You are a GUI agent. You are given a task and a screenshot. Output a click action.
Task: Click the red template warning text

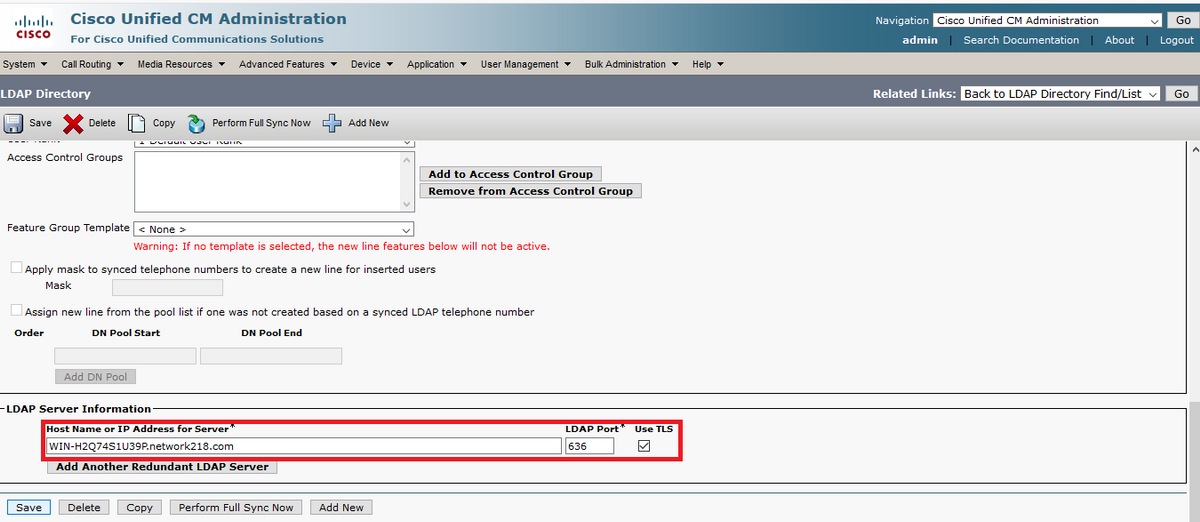pos(342,246)
